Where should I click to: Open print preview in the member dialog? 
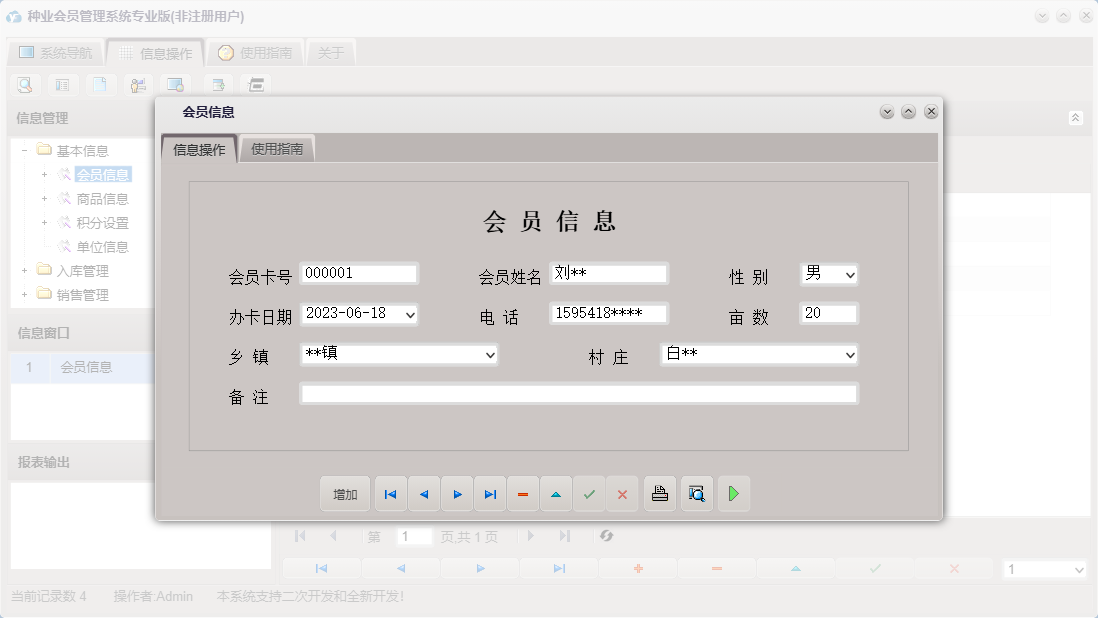(696, 493)
